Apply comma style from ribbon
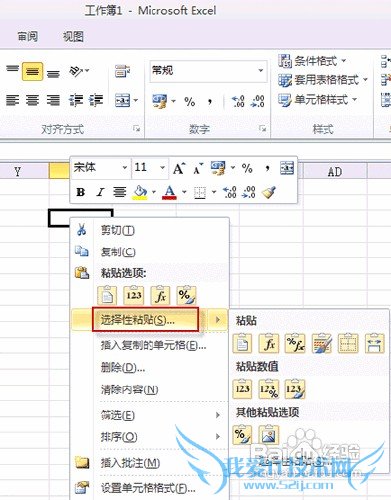Image resolution: width=391 pixels, height=500 pixels. 210,101
